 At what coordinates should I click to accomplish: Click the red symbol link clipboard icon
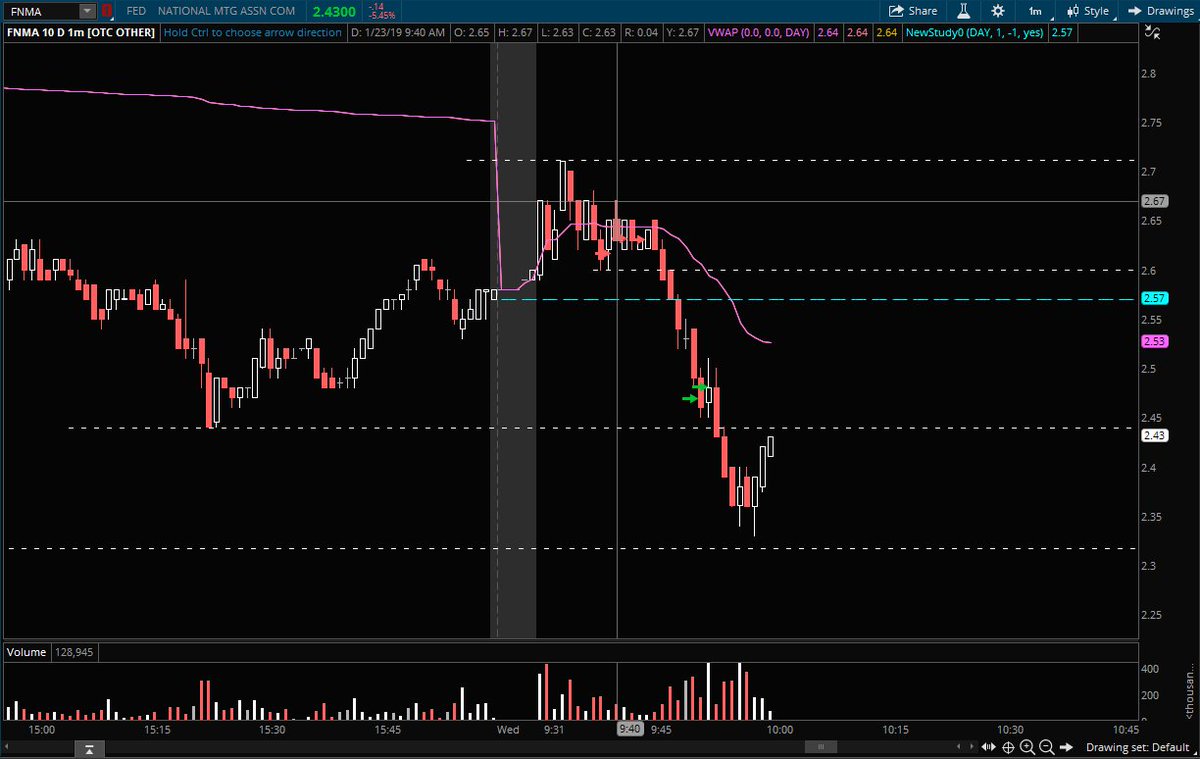106,11
